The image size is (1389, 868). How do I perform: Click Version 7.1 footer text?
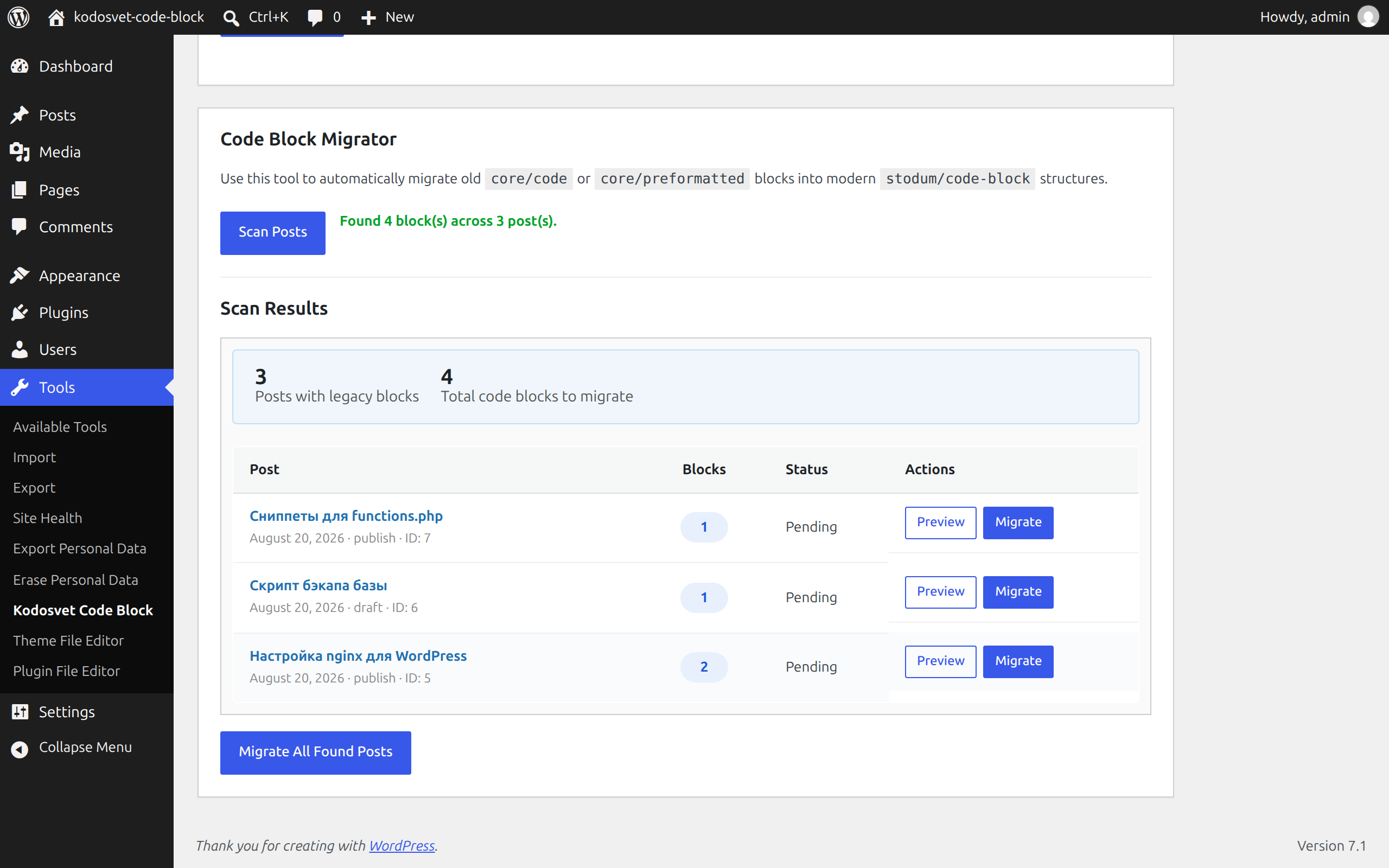pos(1331,845)
